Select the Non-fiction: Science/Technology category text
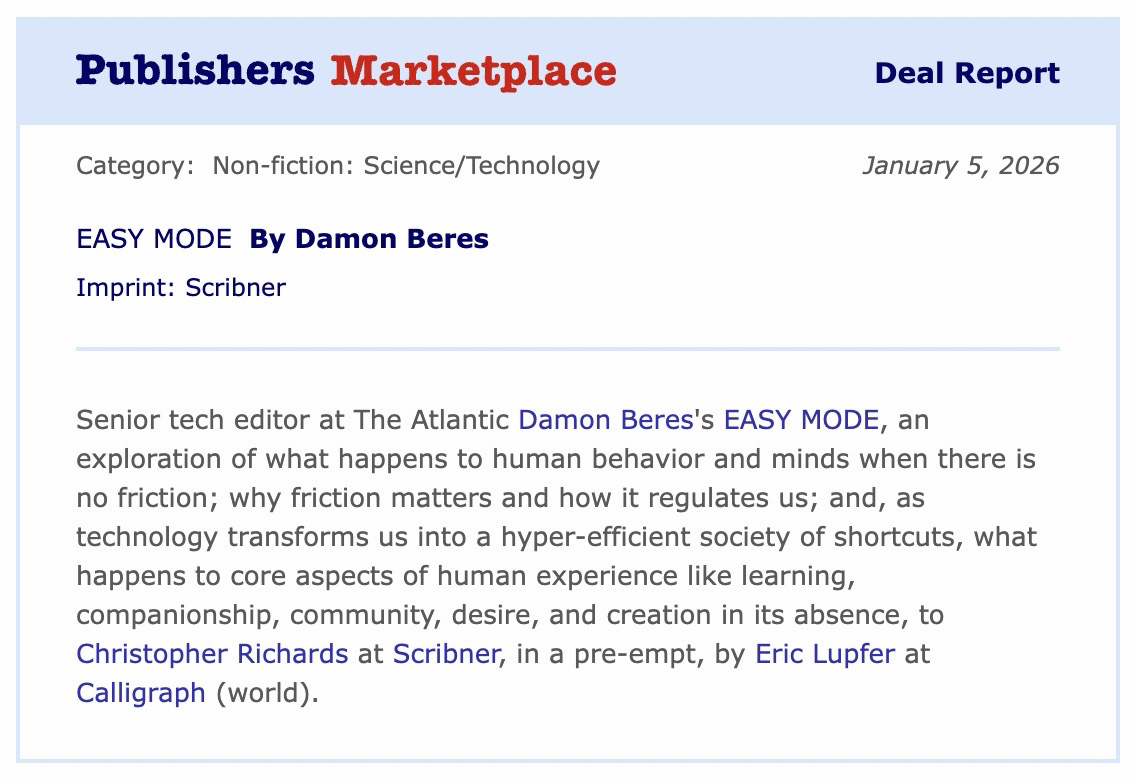 point(406,165)
